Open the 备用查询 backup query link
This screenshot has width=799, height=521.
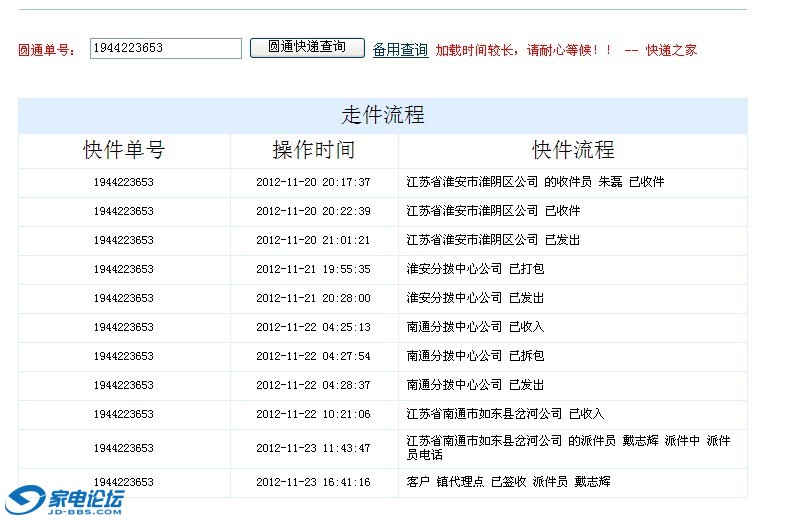coord(400,50)
